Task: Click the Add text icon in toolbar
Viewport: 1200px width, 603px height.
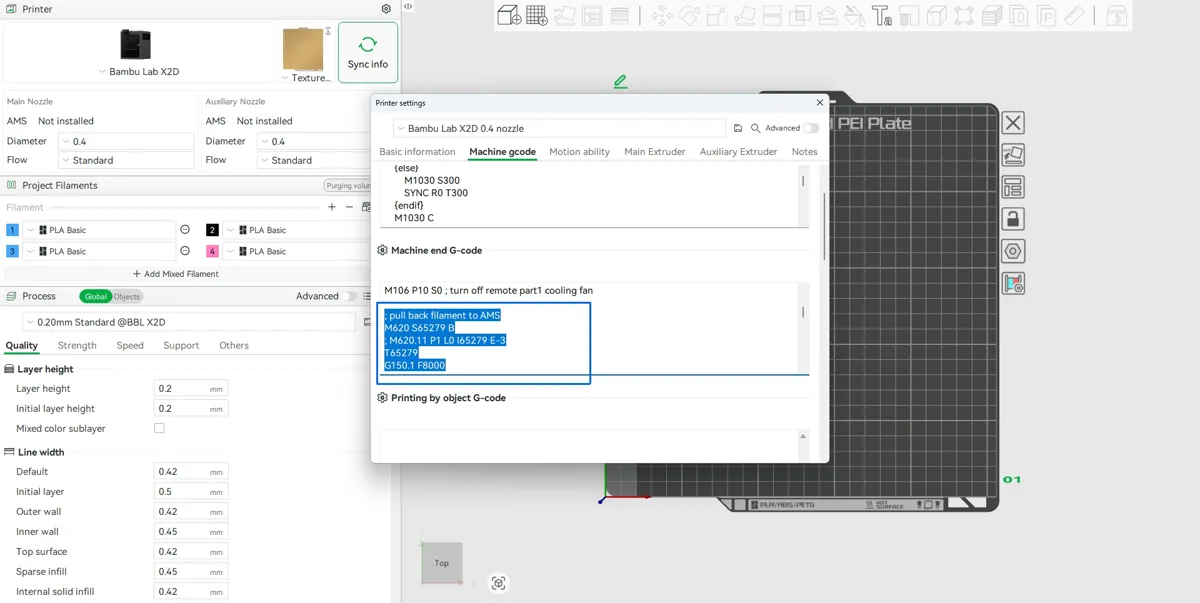Action: pos(881,15)
